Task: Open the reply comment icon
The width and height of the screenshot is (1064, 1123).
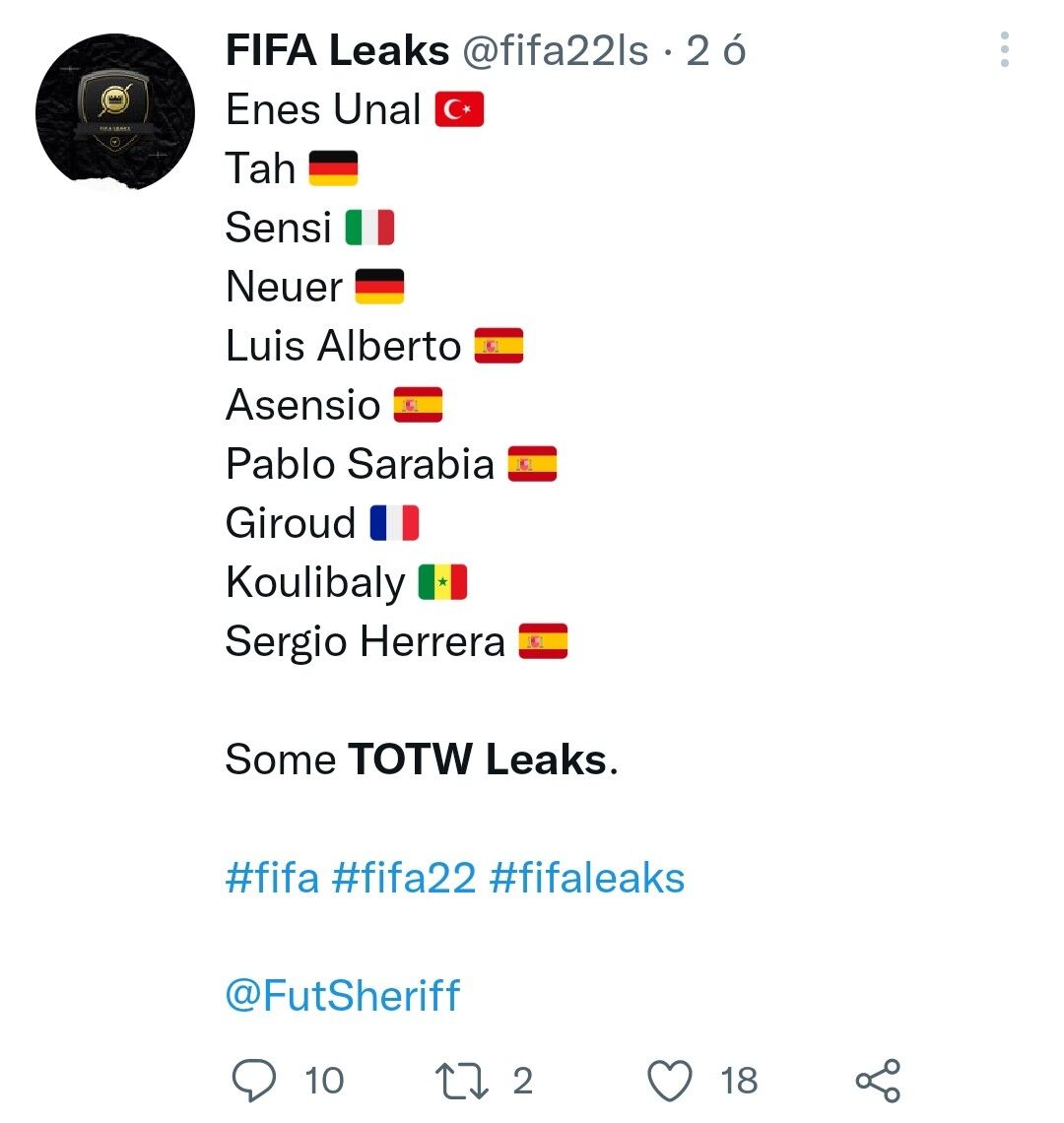Action: (x=254, y=1081)
